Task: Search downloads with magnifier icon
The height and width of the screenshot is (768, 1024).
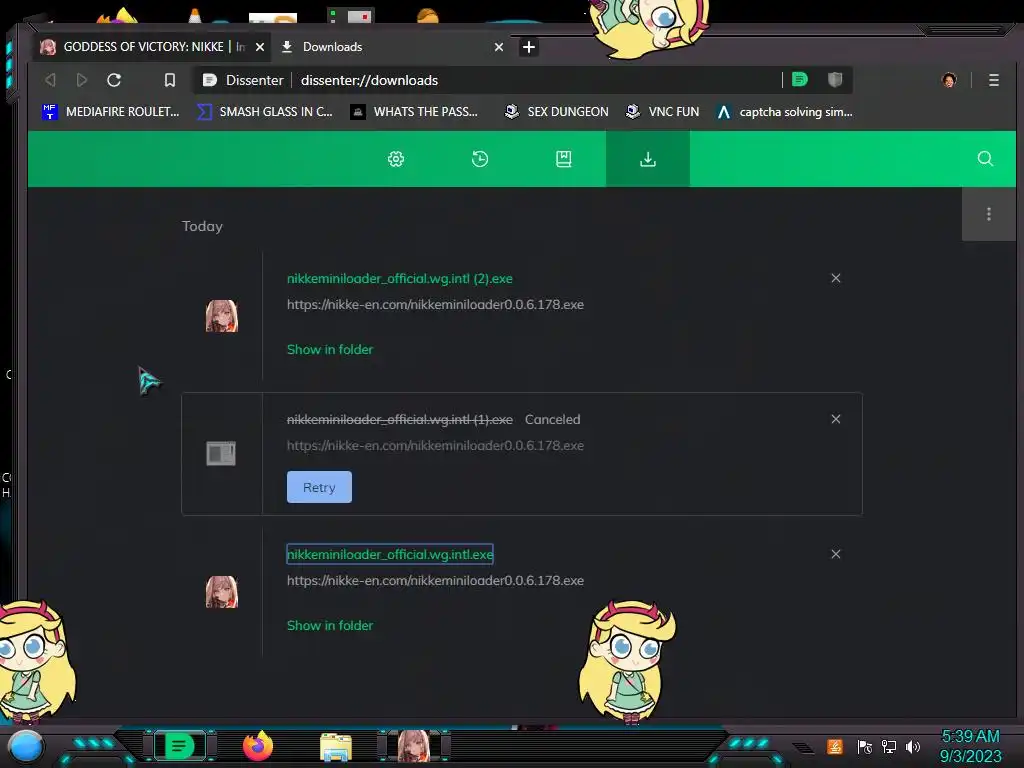Action: pyautogui.click(x=985, y=159)
